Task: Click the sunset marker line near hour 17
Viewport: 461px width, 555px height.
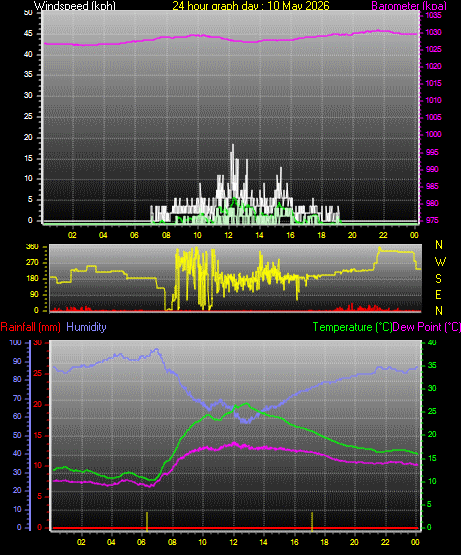Action: (312, 521)
